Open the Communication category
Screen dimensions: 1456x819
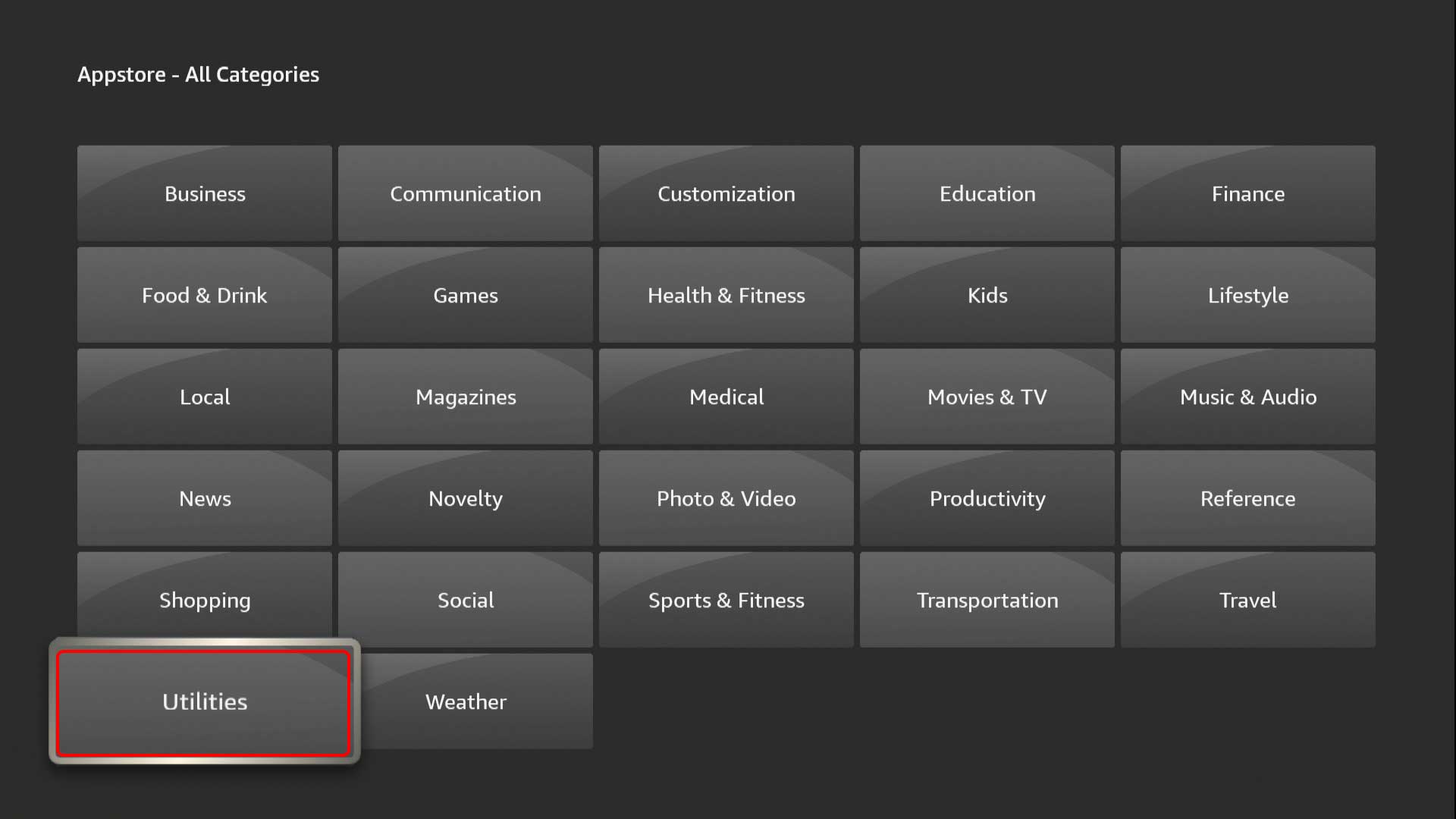[x=465, y=193]
